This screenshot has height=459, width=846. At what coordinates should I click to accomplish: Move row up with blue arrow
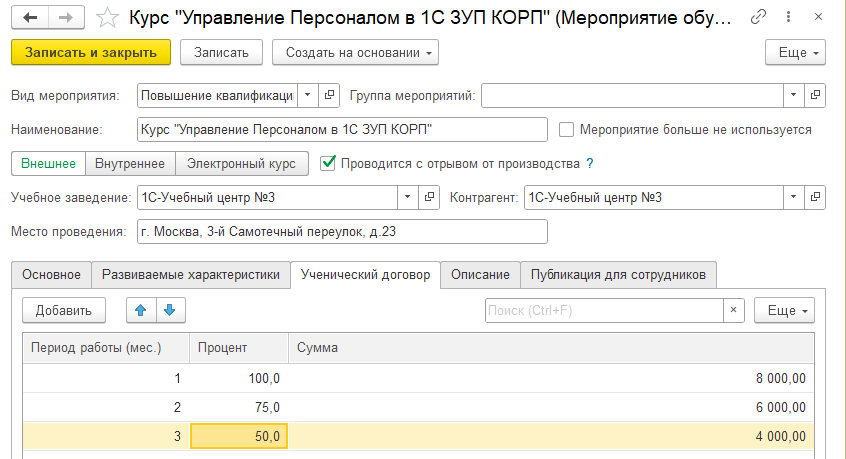click(x=141, y=310)
